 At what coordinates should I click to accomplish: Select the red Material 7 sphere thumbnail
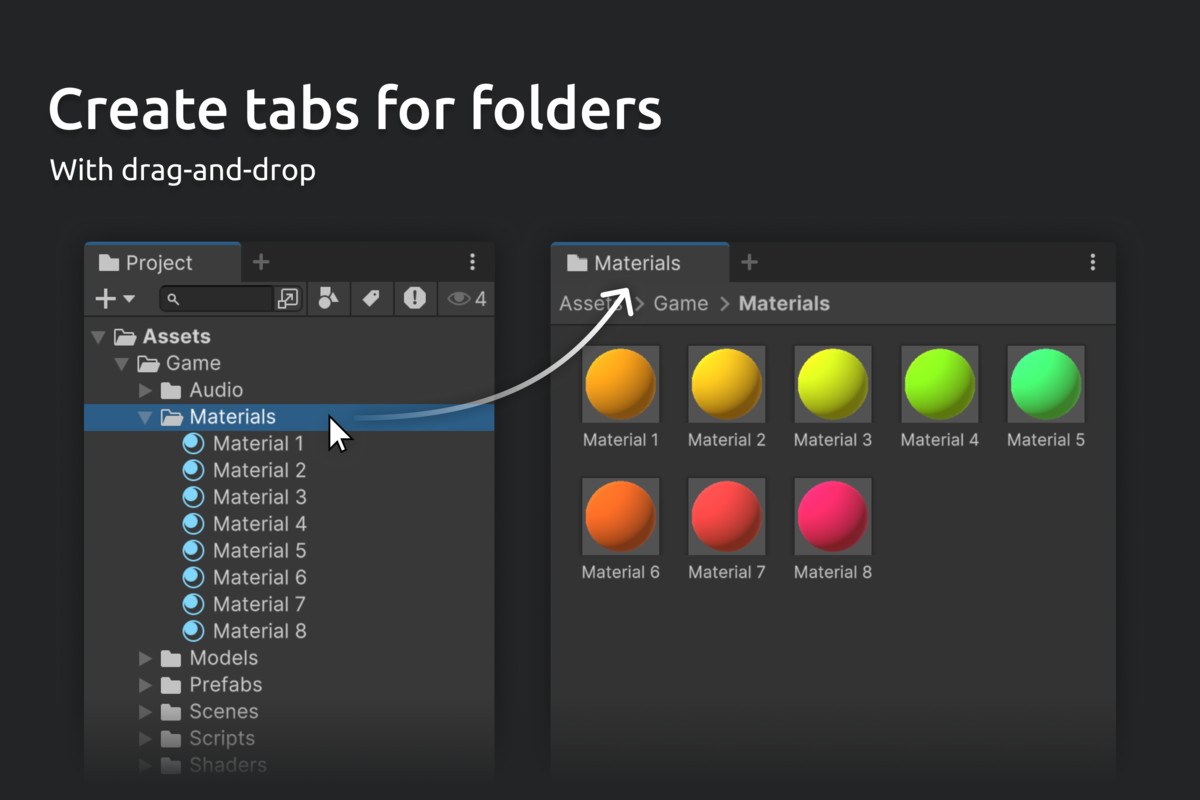727,516
